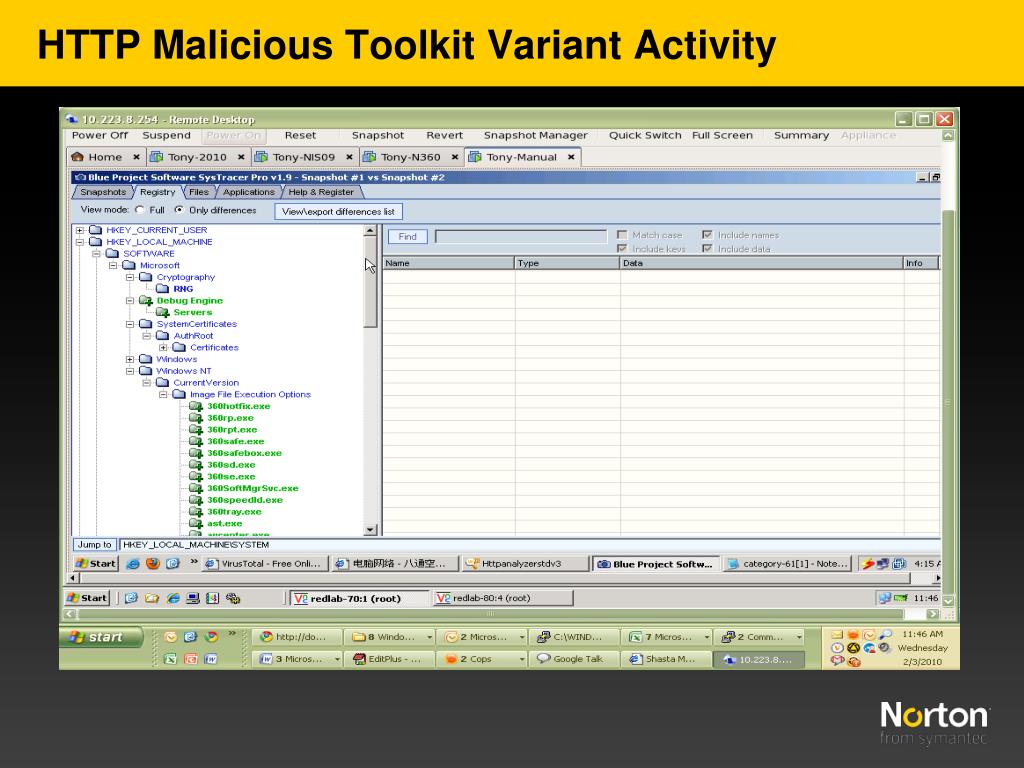Screen dimensions: 1024x768
Task: Click the registry tree scroll up arrow
Action: tap(370, 231)
